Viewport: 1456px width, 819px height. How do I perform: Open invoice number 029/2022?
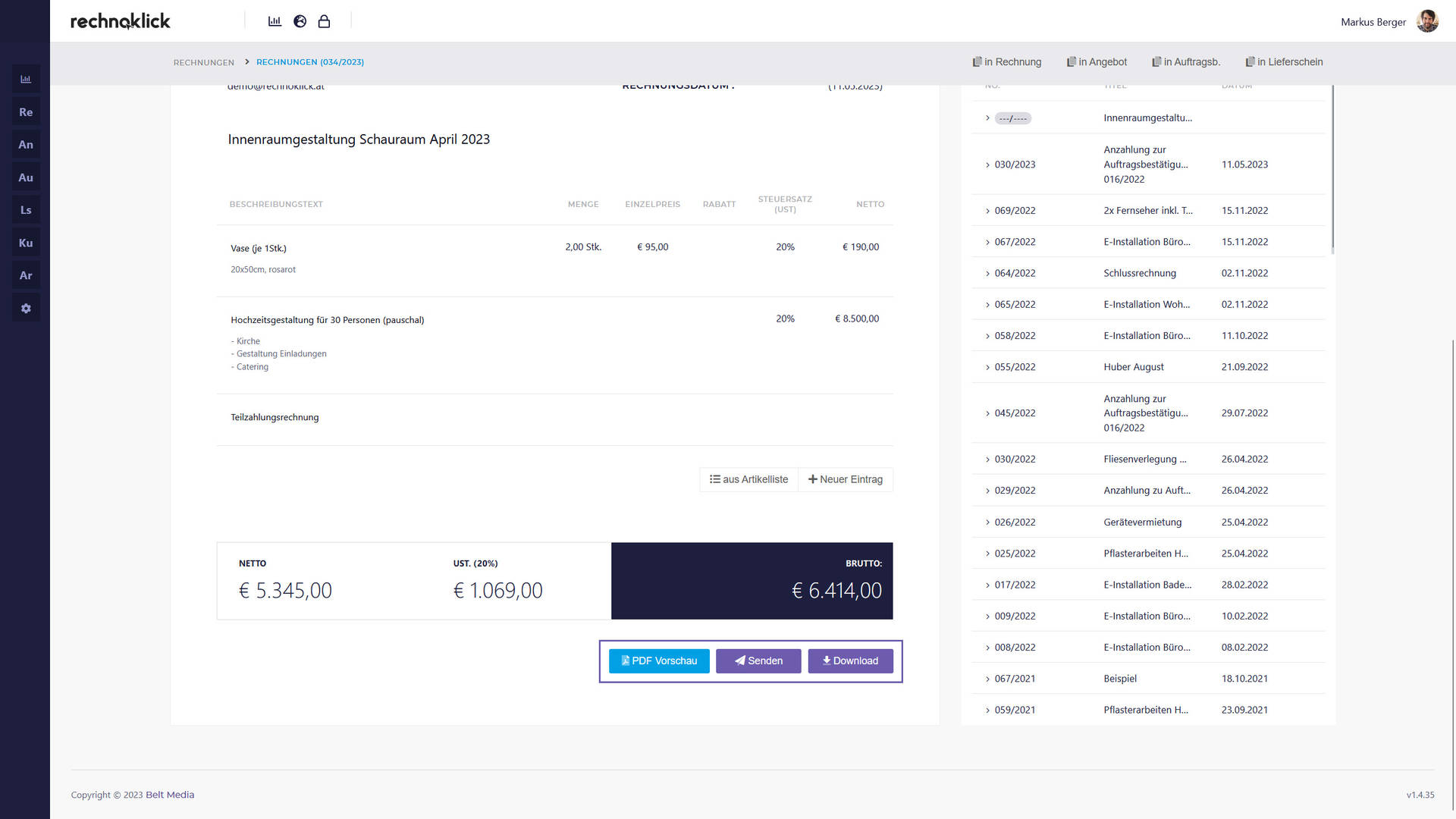point(1015,491)
